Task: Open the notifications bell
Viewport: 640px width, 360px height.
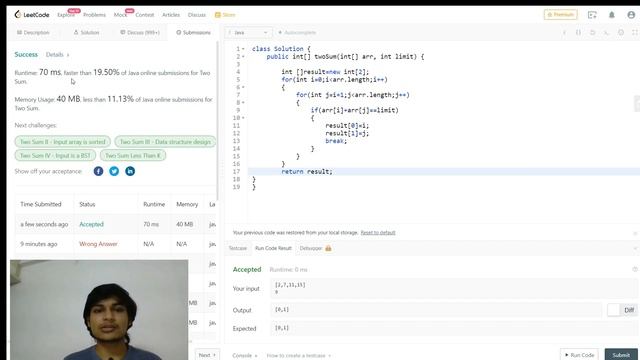Action: 611,15
